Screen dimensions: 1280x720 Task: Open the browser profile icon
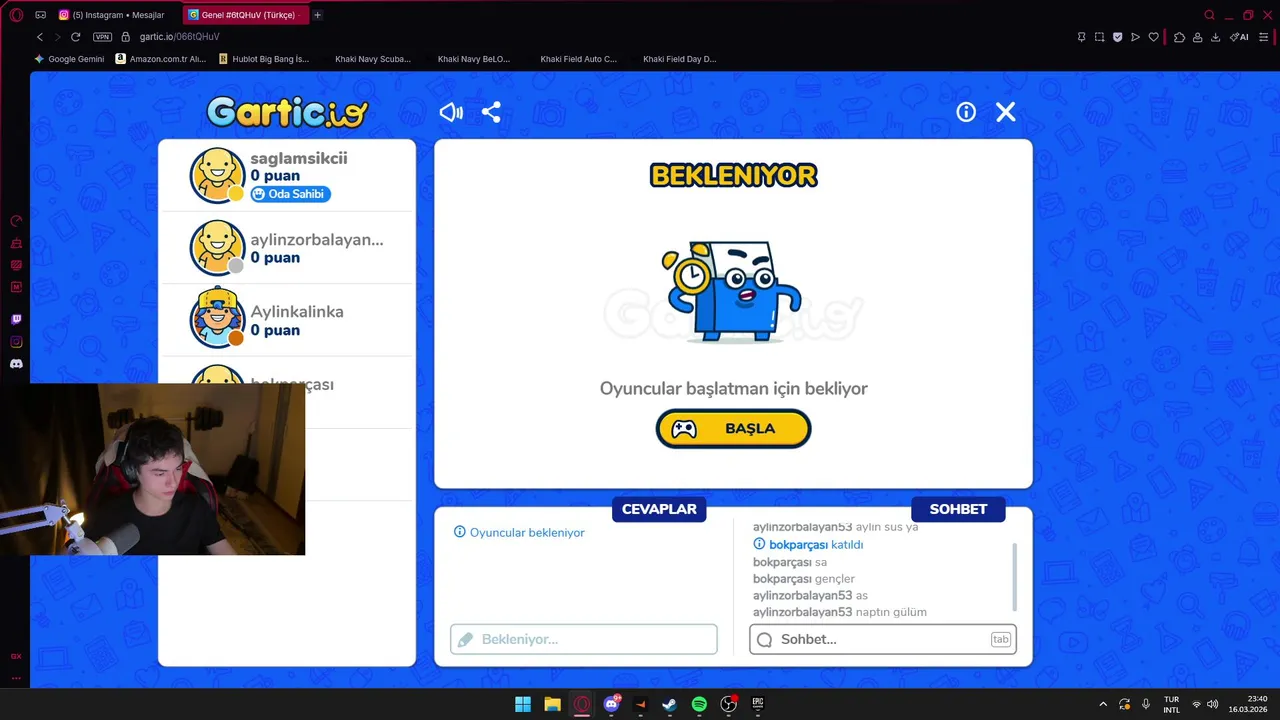click(1197, 37)
